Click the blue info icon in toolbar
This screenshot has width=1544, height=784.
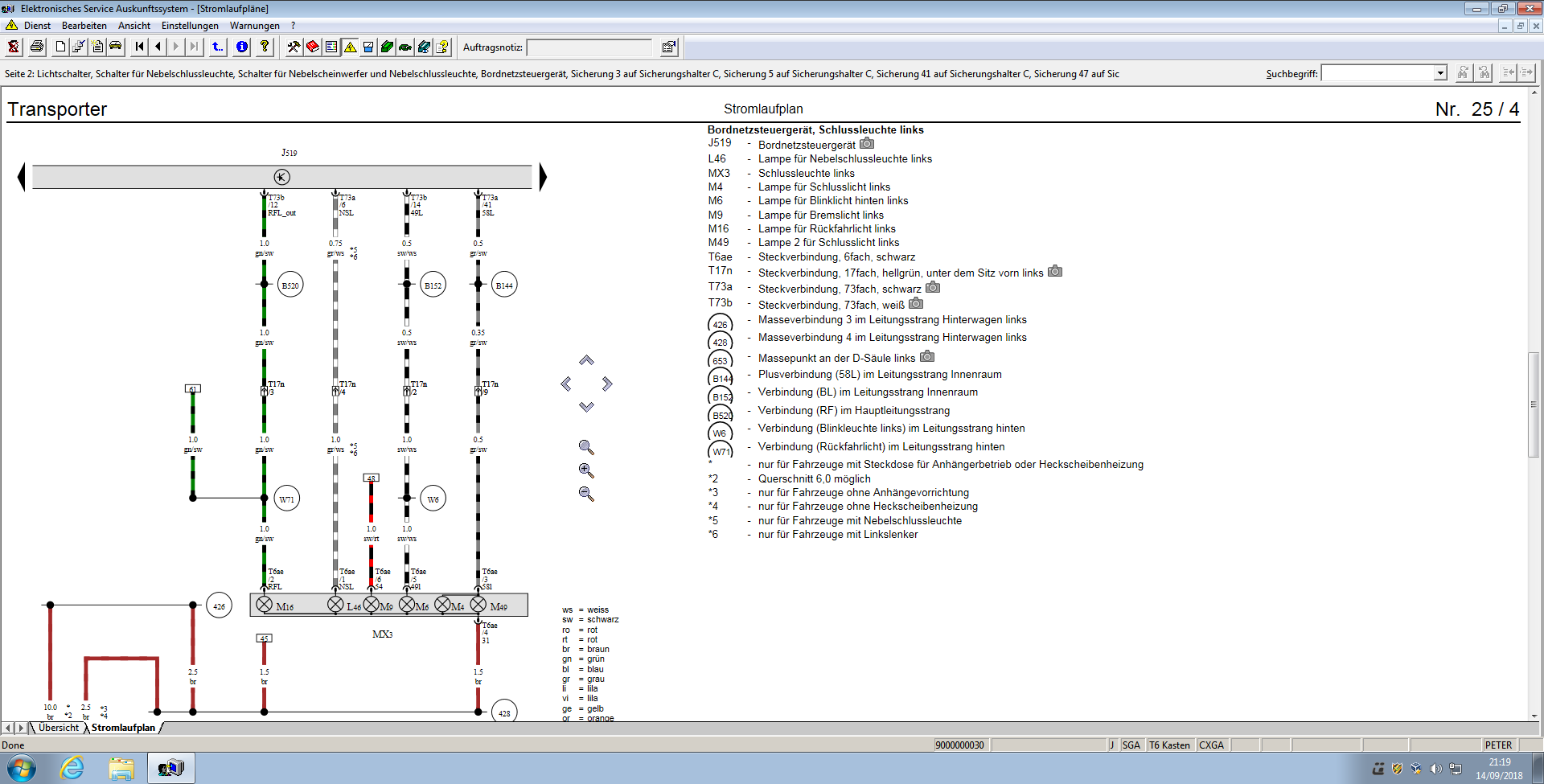tap(242, 47)
